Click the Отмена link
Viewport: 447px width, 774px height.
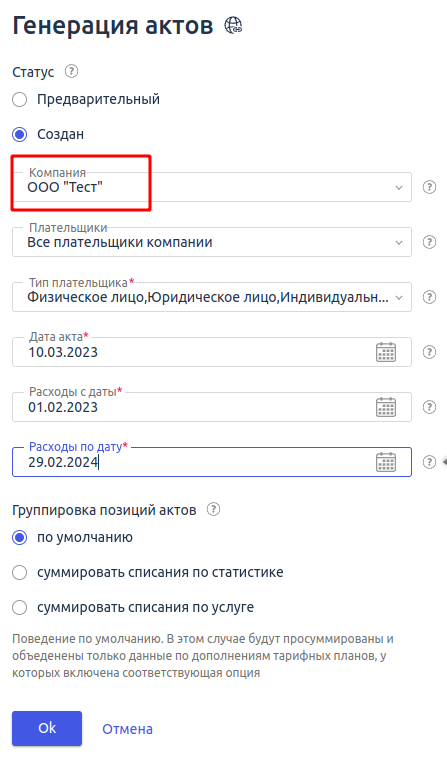pos(127,729)
